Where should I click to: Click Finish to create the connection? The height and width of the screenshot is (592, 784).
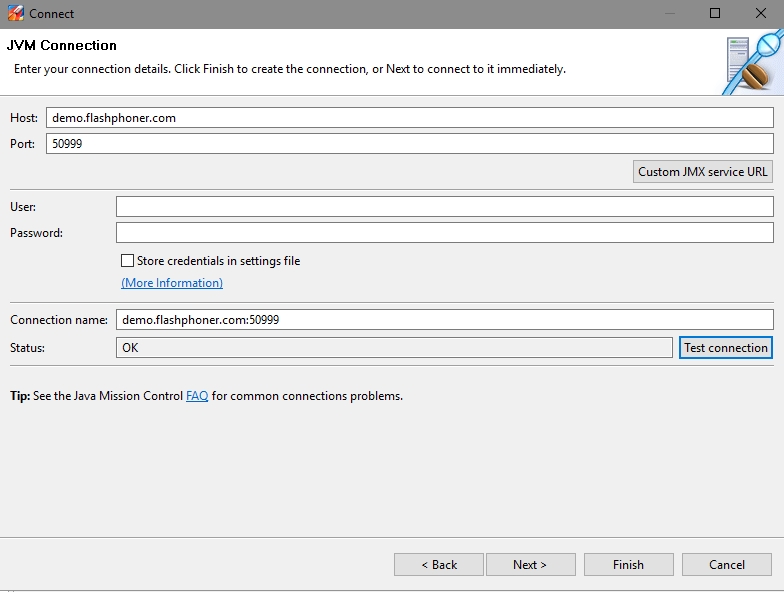tap(628, 565)
